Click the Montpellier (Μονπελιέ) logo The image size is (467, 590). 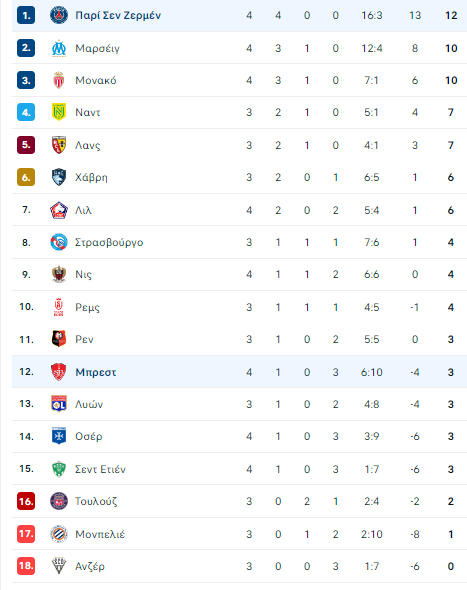[59, 534]
